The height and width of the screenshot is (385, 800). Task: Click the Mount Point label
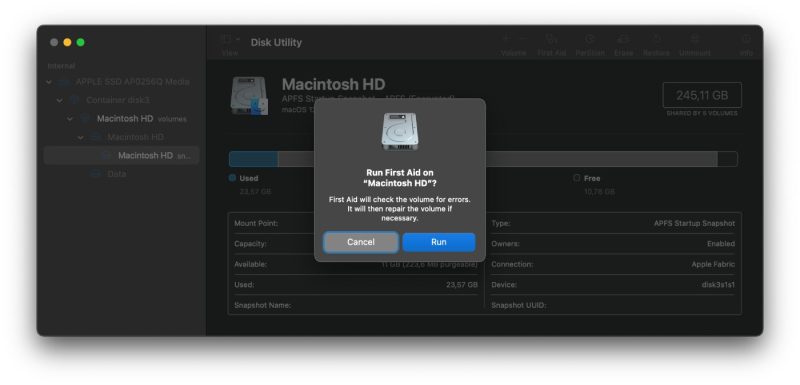pos(256,223)
